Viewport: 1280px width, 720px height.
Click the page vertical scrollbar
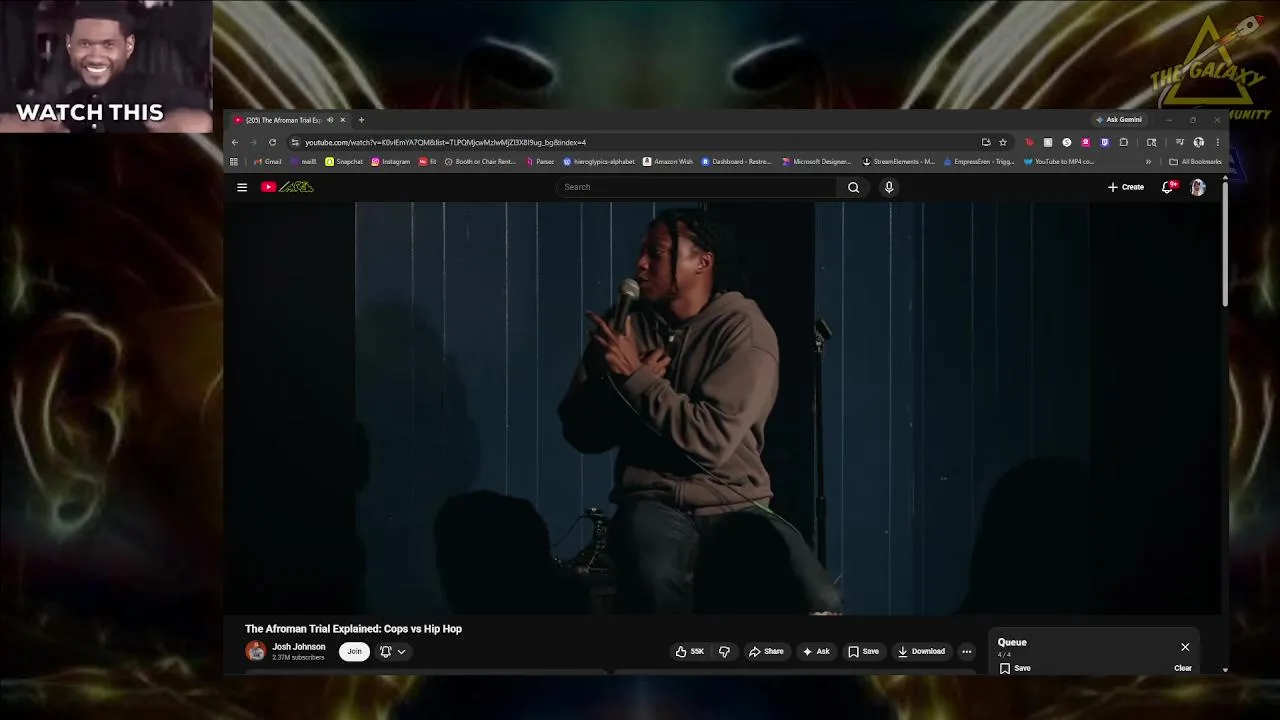click(1225, 243)
